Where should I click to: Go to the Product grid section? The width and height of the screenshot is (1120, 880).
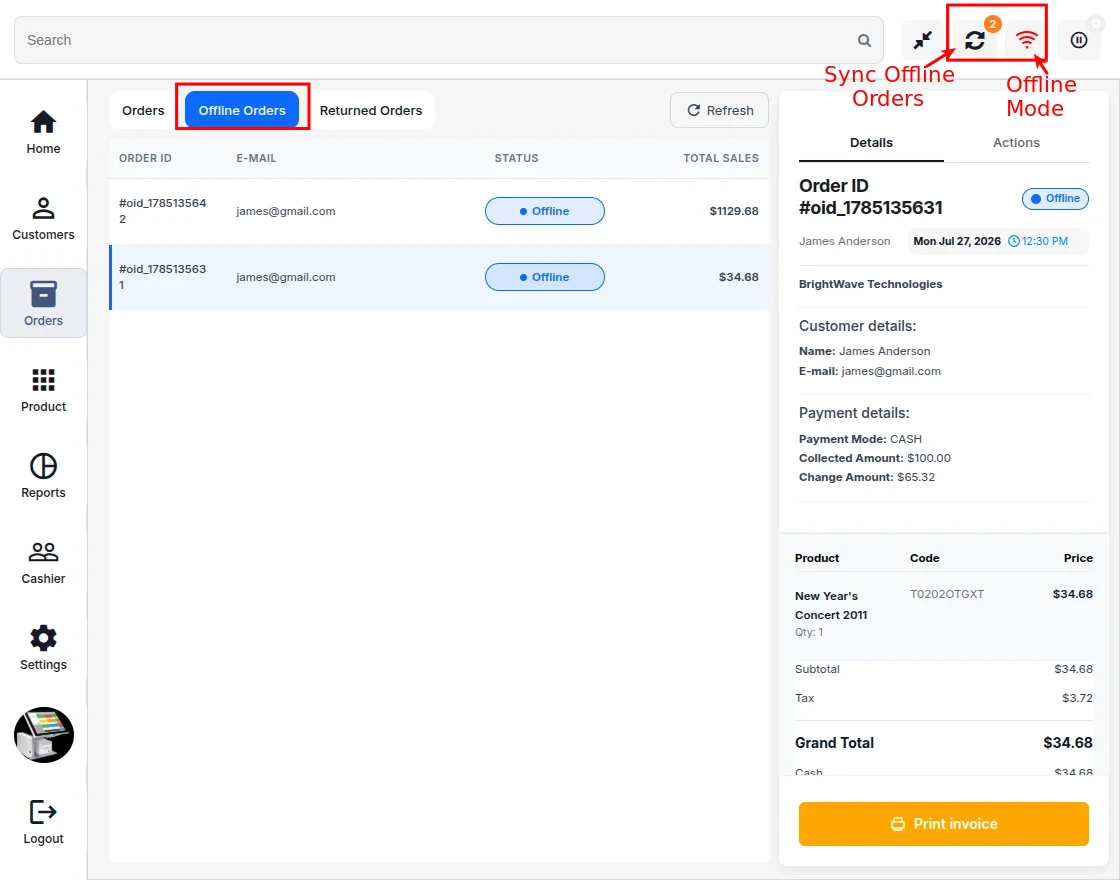[x=44, y=390]
